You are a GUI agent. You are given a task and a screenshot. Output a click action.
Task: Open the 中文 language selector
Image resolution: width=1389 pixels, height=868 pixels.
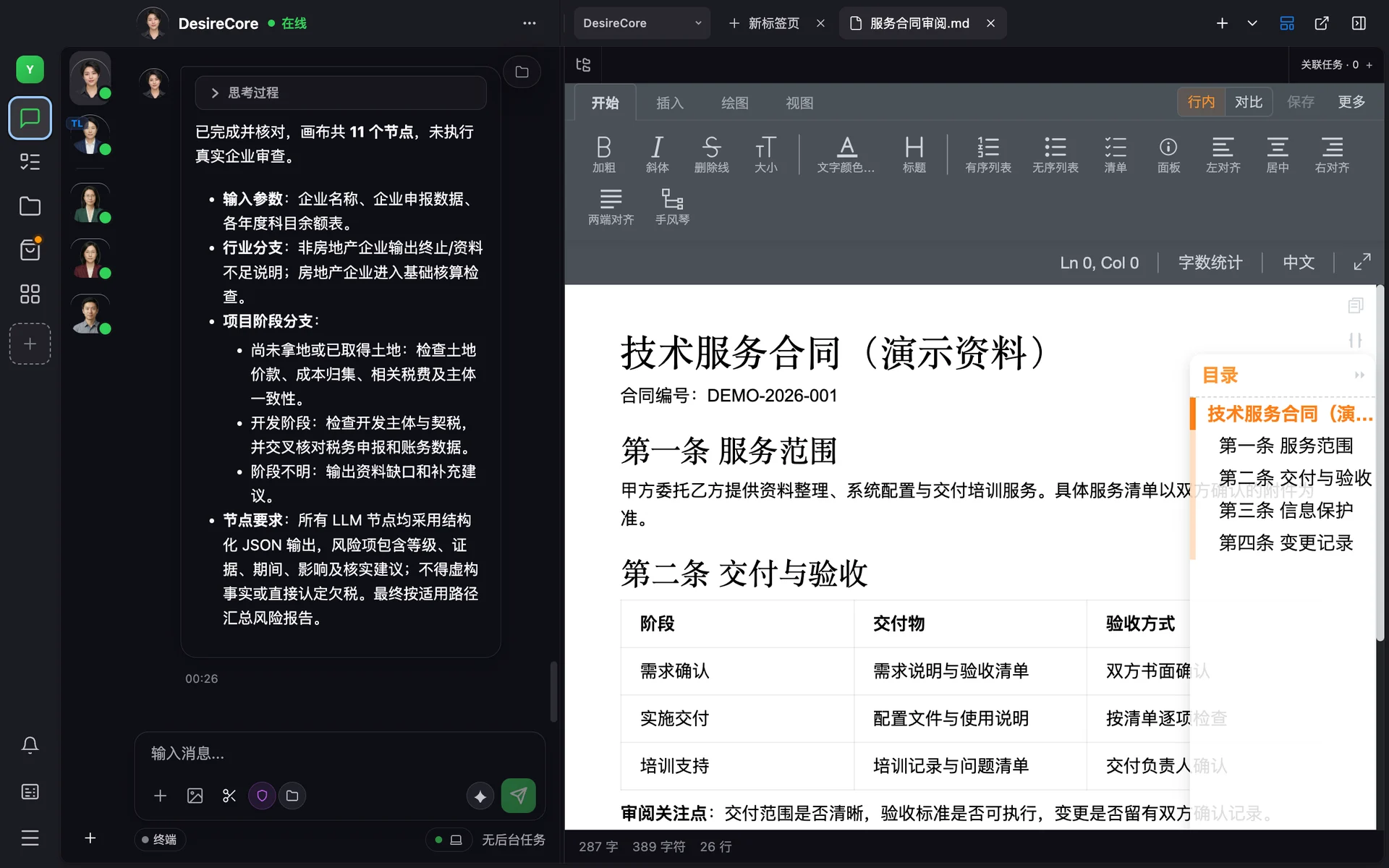[1299, 263]
